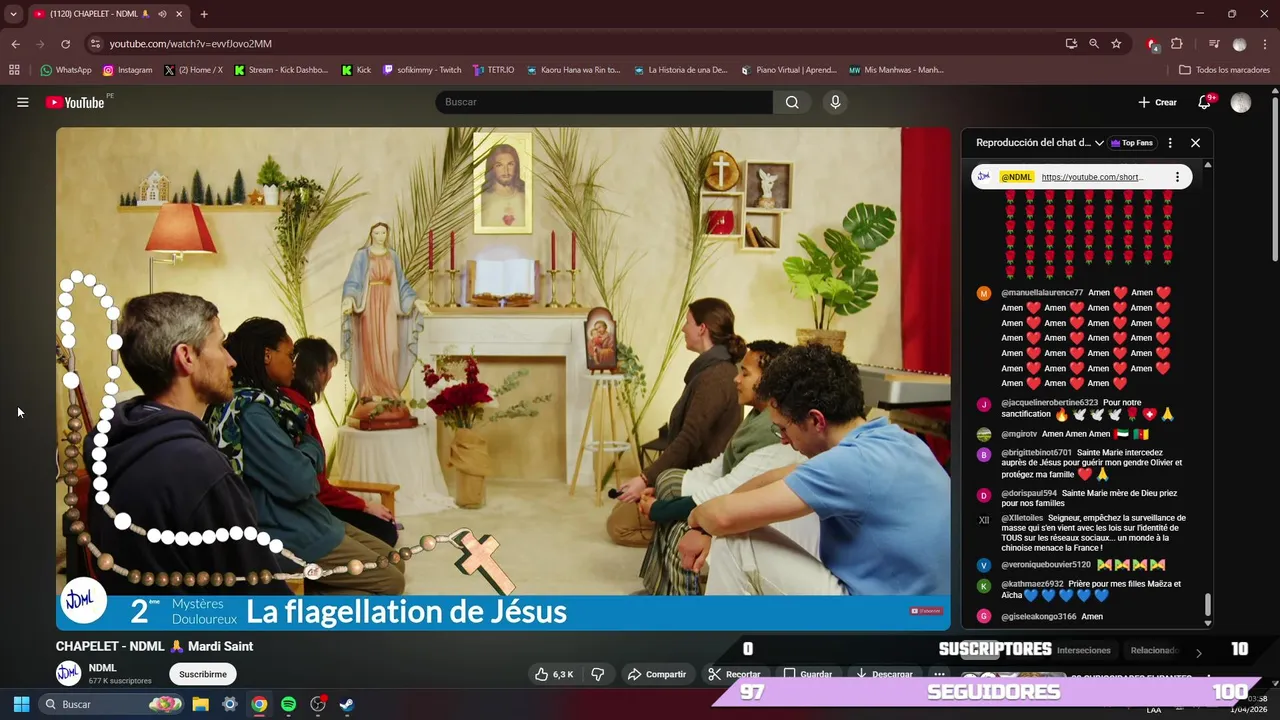Open Todos los marcadores folder
The width and height of the screenshot is (1280, 720).
1224,70
